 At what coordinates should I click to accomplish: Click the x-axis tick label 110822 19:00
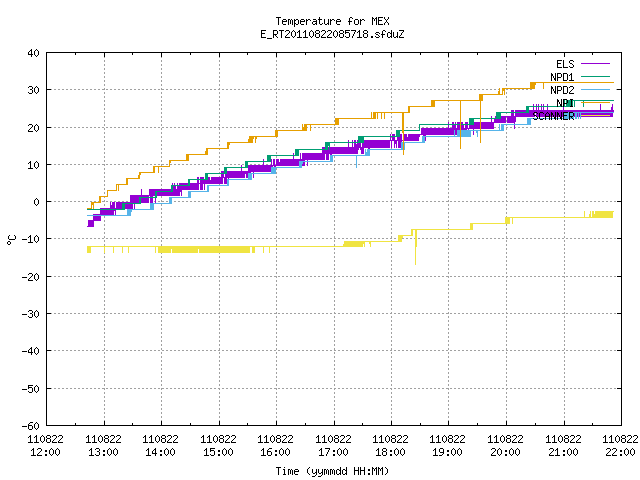448,446
